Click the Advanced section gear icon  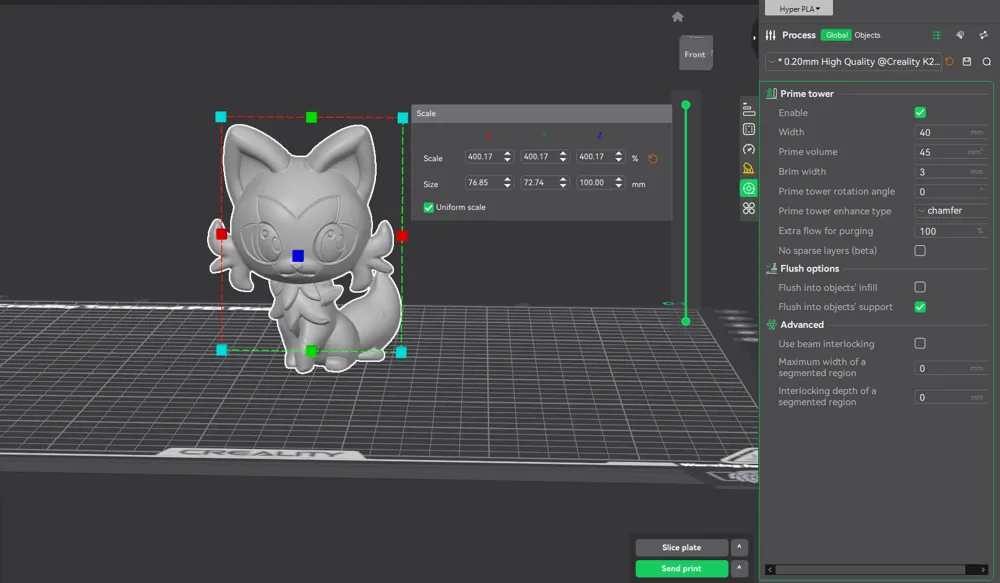771,325
